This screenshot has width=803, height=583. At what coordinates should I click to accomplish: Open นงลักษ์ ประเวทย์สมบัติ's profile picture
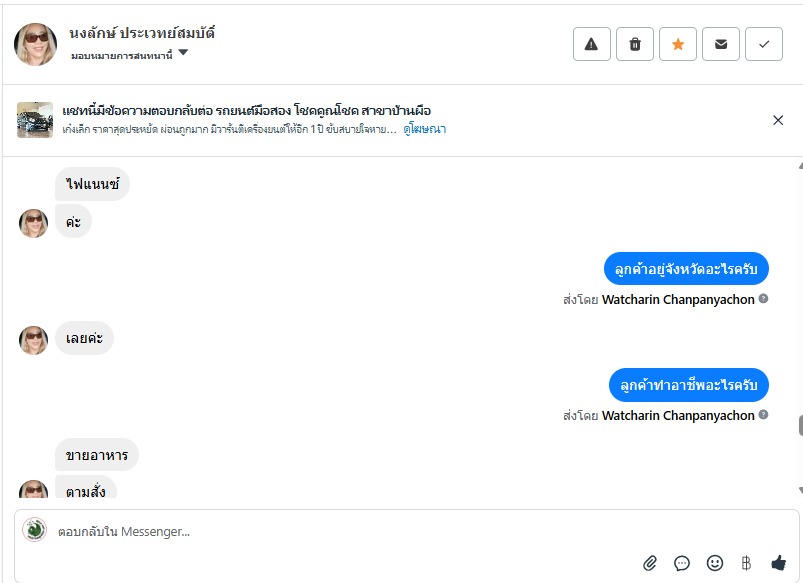35,44
